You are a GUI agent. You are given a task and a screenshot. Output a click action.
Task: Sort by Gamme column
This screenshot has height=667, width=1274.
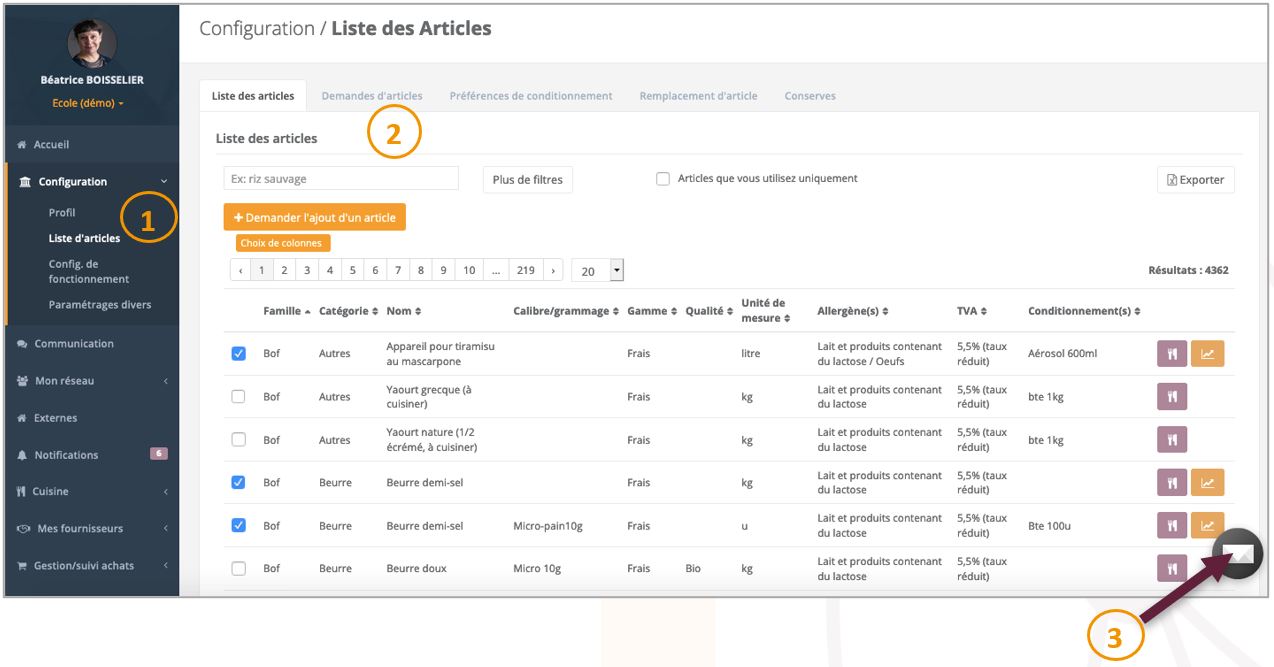pyautogui.click(x=652, y=311)
